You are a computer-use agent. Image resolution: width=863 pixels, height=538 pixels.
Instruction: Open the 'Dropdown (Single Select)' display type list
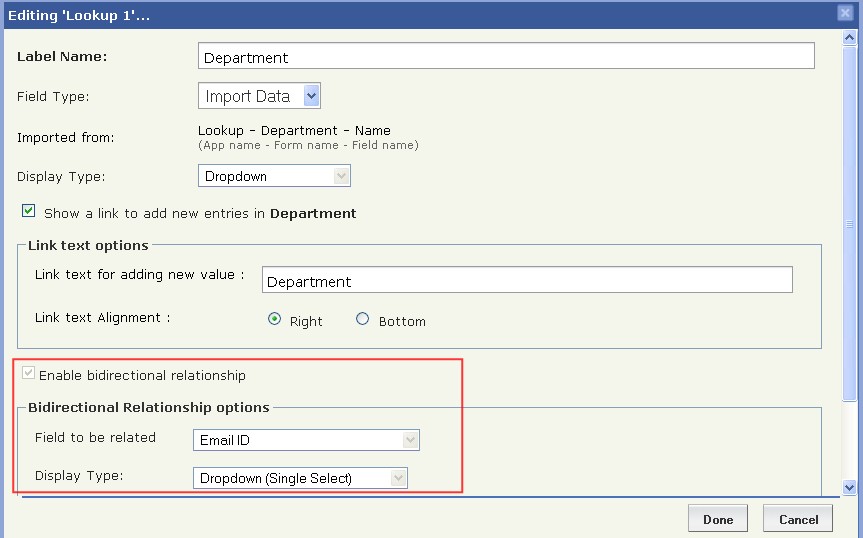300,478
